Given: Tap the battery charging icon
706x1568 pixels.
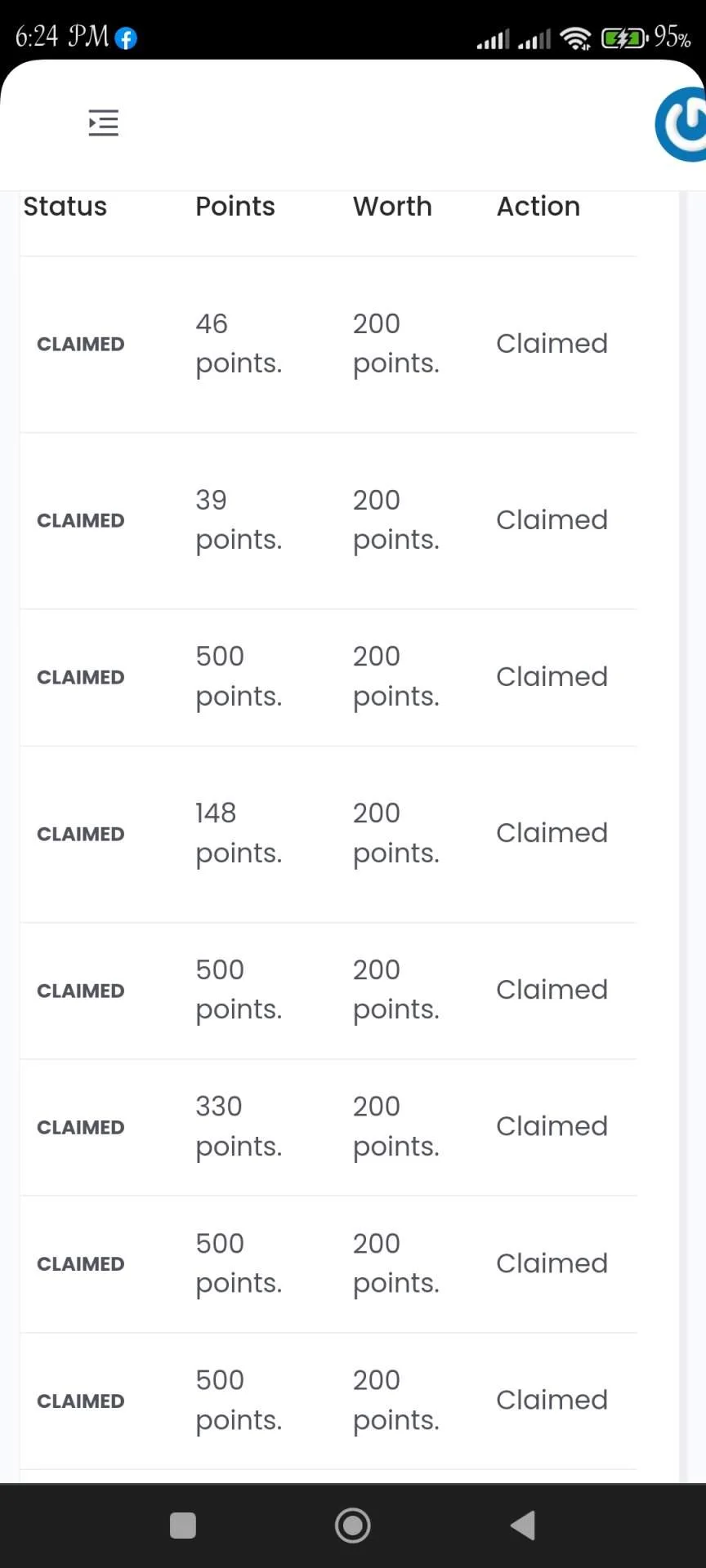Looking at the screenshot, I should point(624,38).
